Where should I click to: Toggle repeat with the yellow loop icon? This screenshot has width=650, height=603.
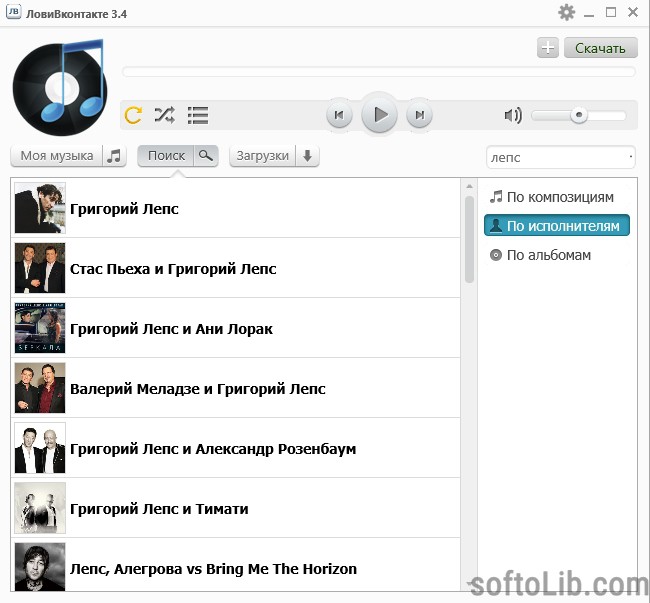(x=133, y=115)
